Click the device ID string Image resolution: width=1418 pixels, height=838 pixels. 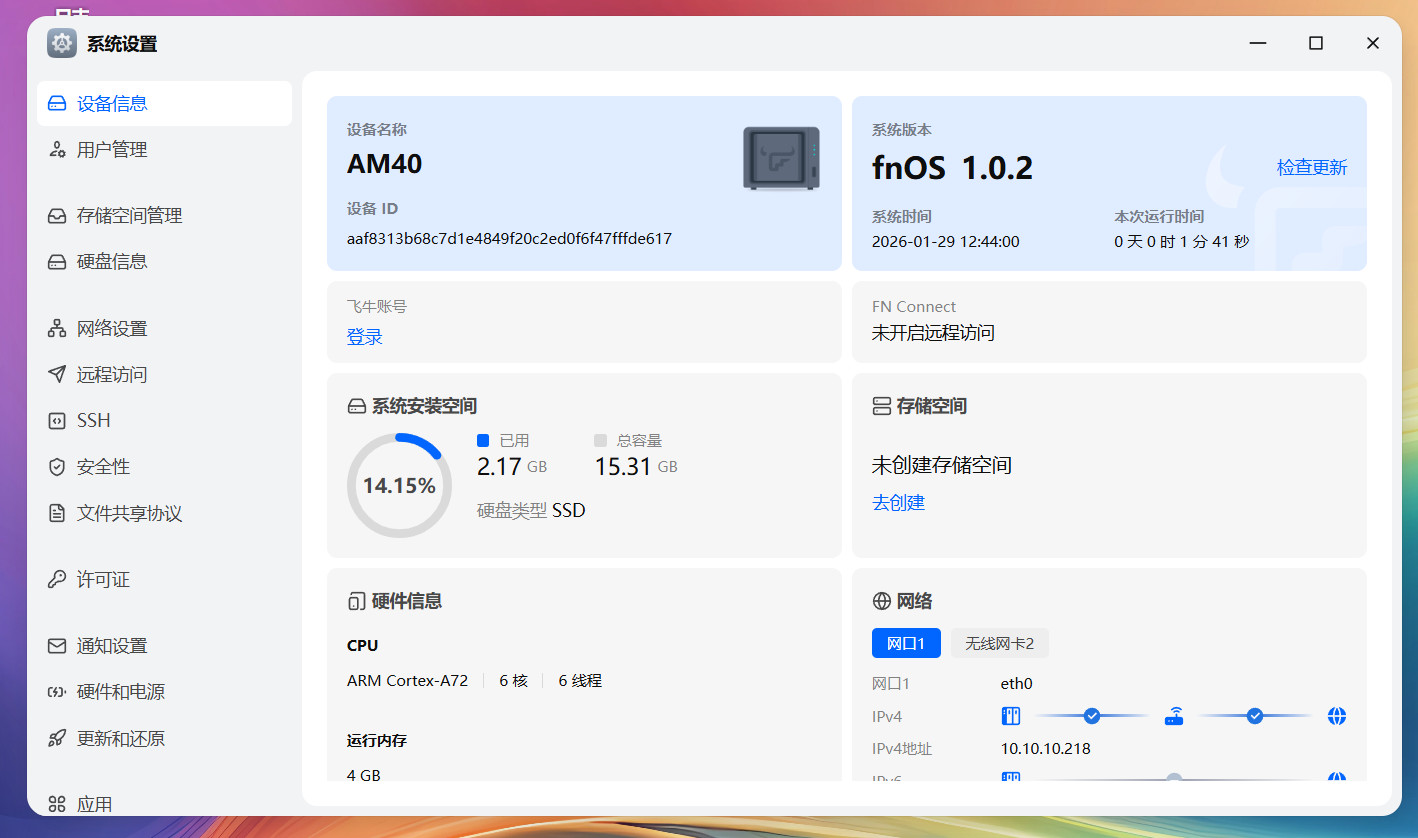click(x=509, y=239)
